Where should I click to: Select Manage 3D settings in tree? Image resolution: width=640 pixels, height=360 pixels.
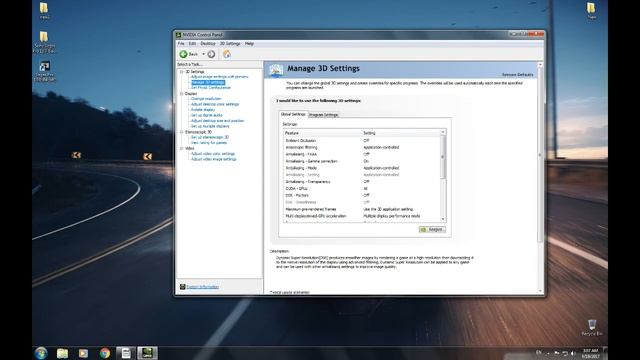pos(208,82)
